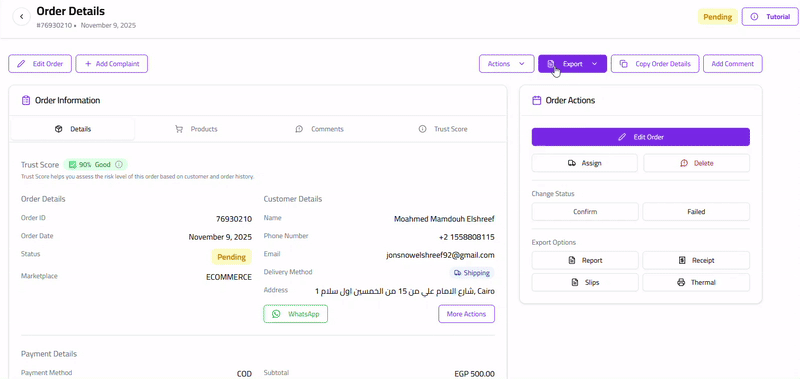Click the plus icon in Add Complaint
The width and height of the screenshot is (800, 379).
coord(88,64)
